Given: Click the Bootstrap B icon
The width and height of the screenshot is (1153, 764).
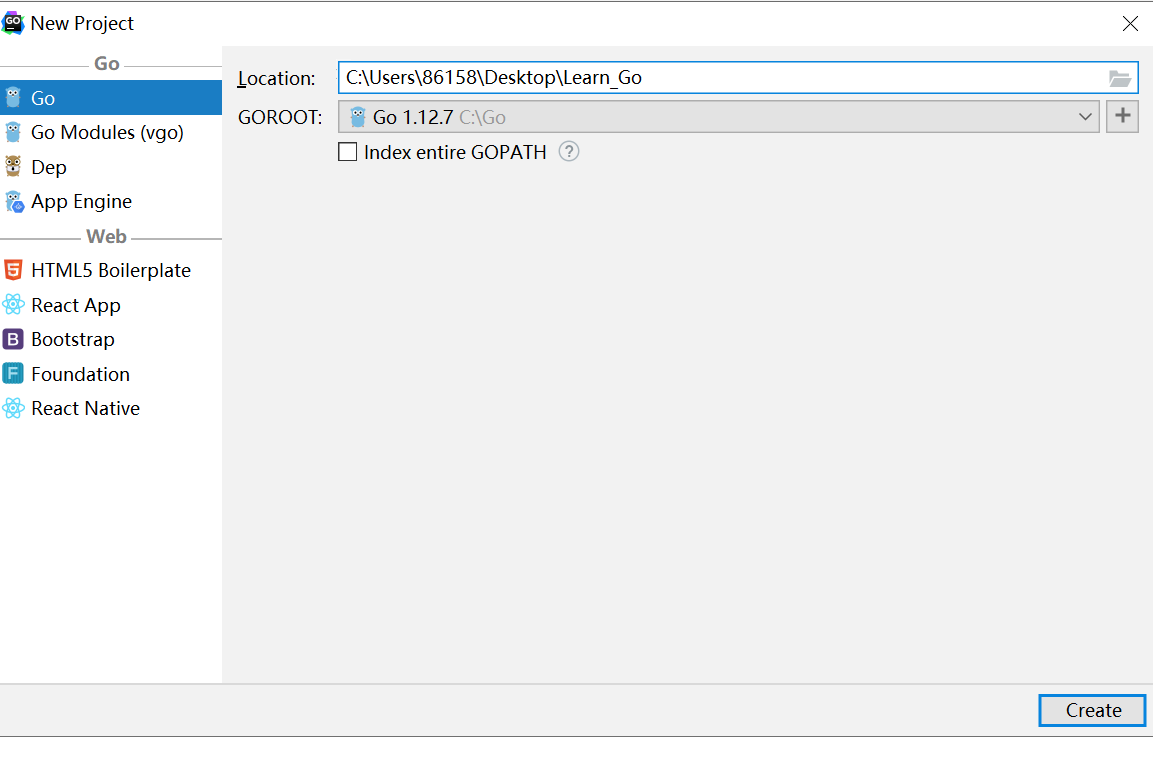Looking at the screenshot, I should (13, 339).
